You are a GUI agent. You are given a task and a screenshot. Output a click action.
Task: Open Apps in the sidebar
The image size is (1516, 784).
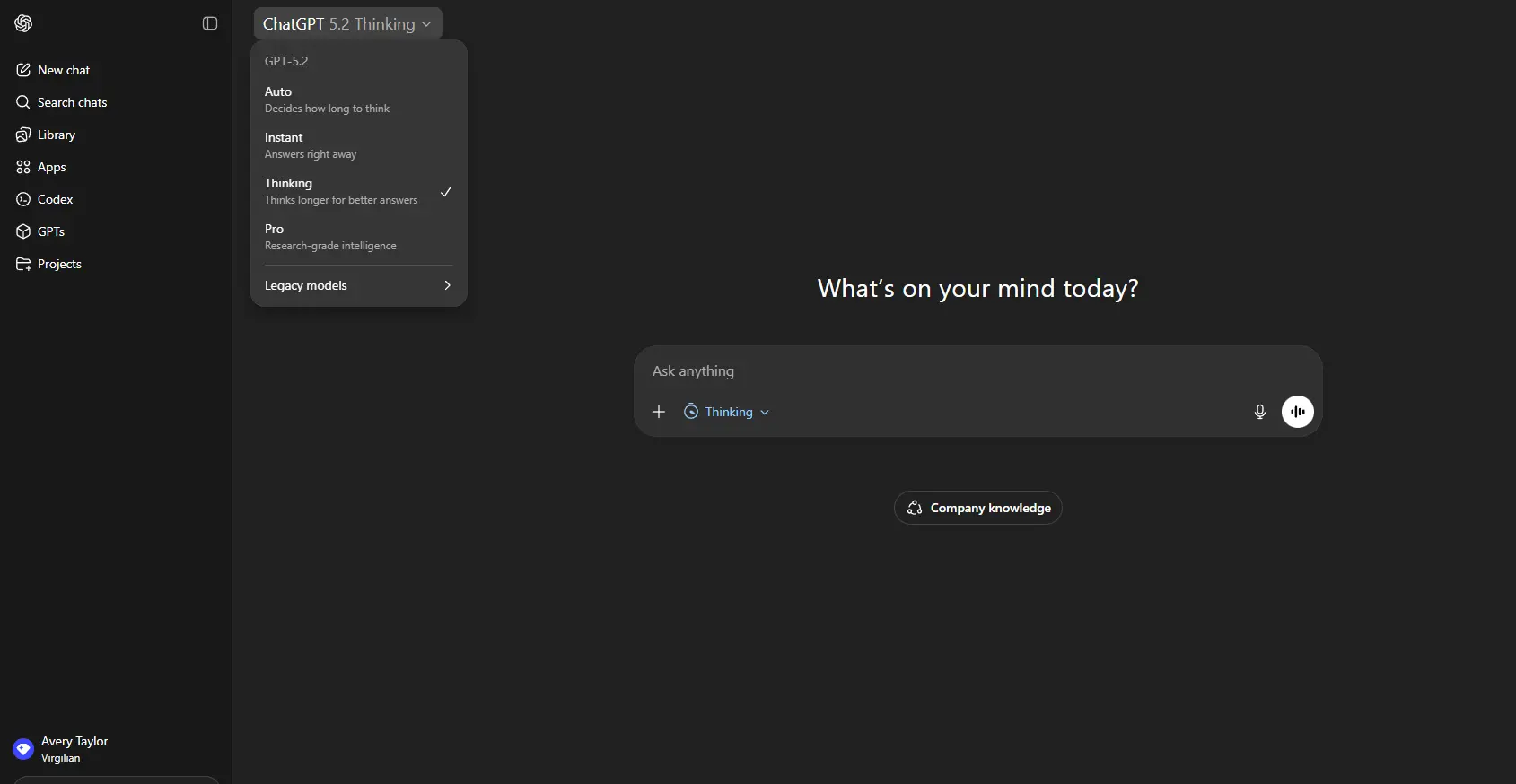pos(117,167)
